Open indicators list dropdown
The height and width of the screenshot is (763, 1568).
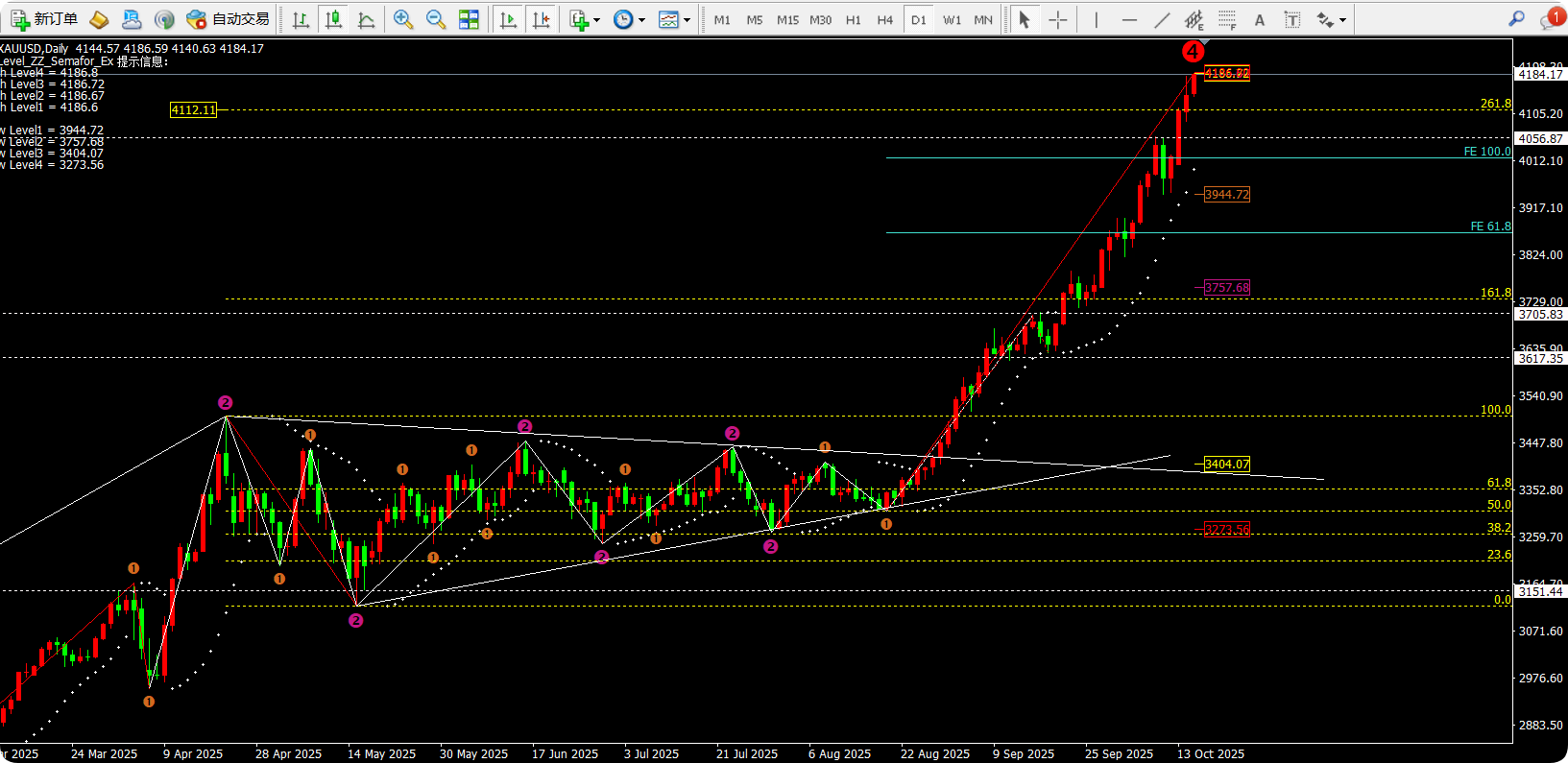584,19
